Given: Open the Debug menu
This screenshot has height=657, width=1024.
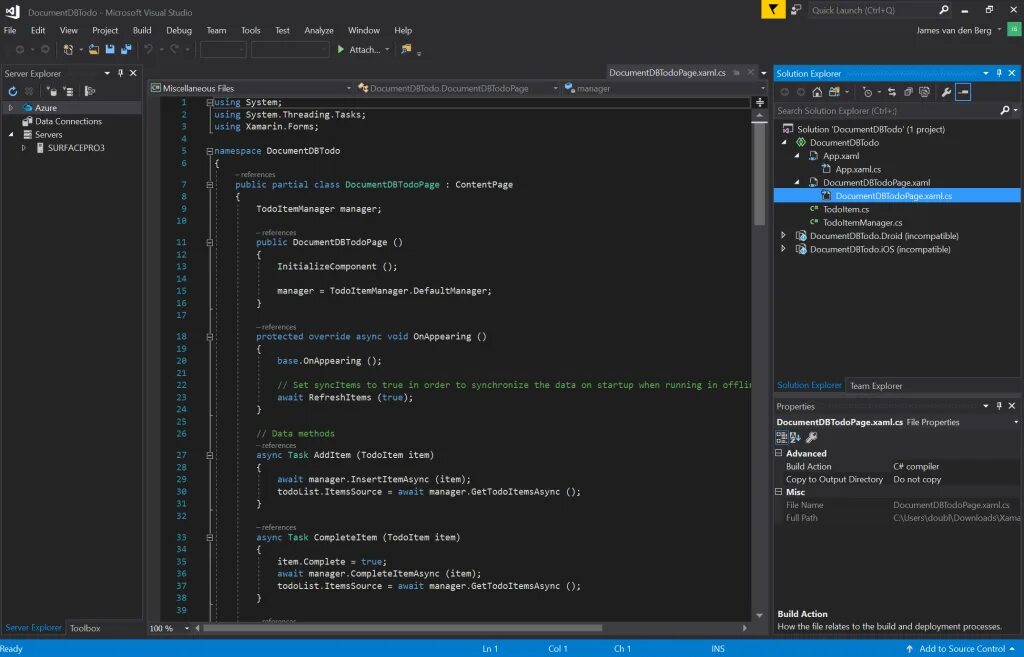Looking at the screenshot, I should pyautogui.click(x=179, y=30).
